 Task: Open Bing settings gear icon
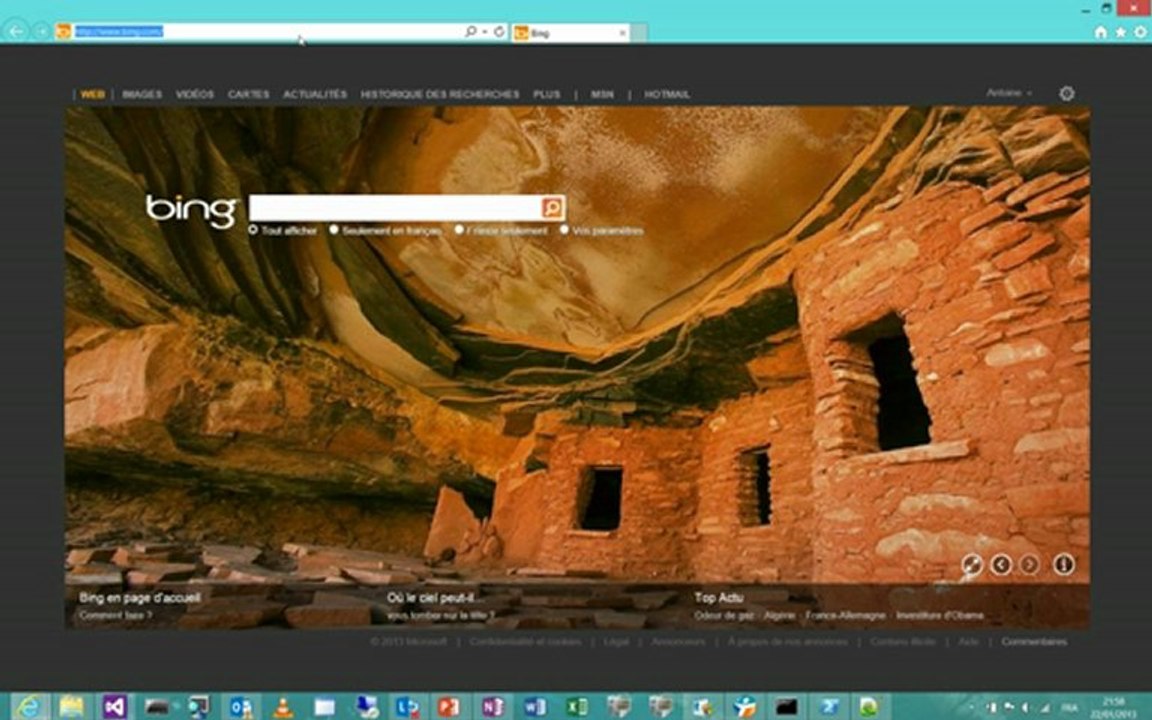coord(1067,93)
